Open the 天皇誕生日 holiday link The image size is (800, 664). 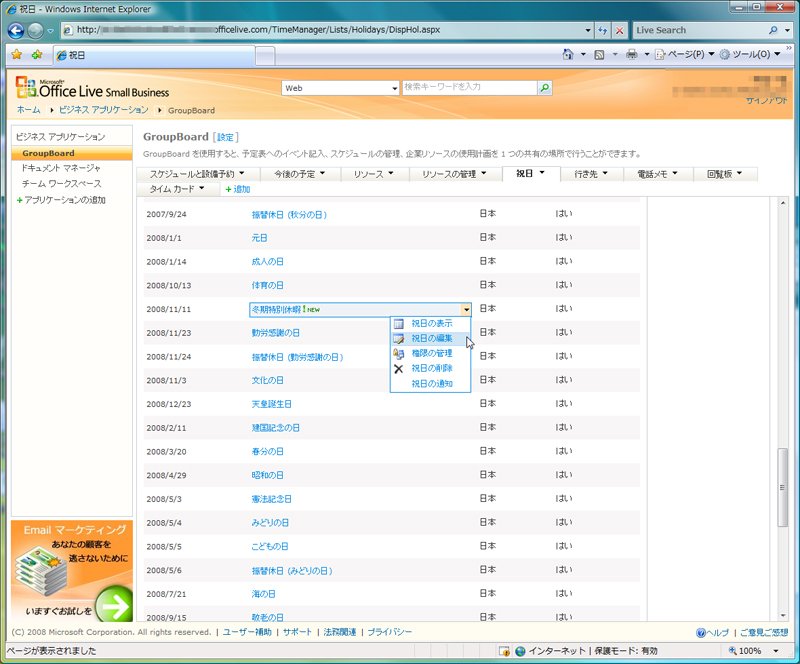tap(271, 404)
